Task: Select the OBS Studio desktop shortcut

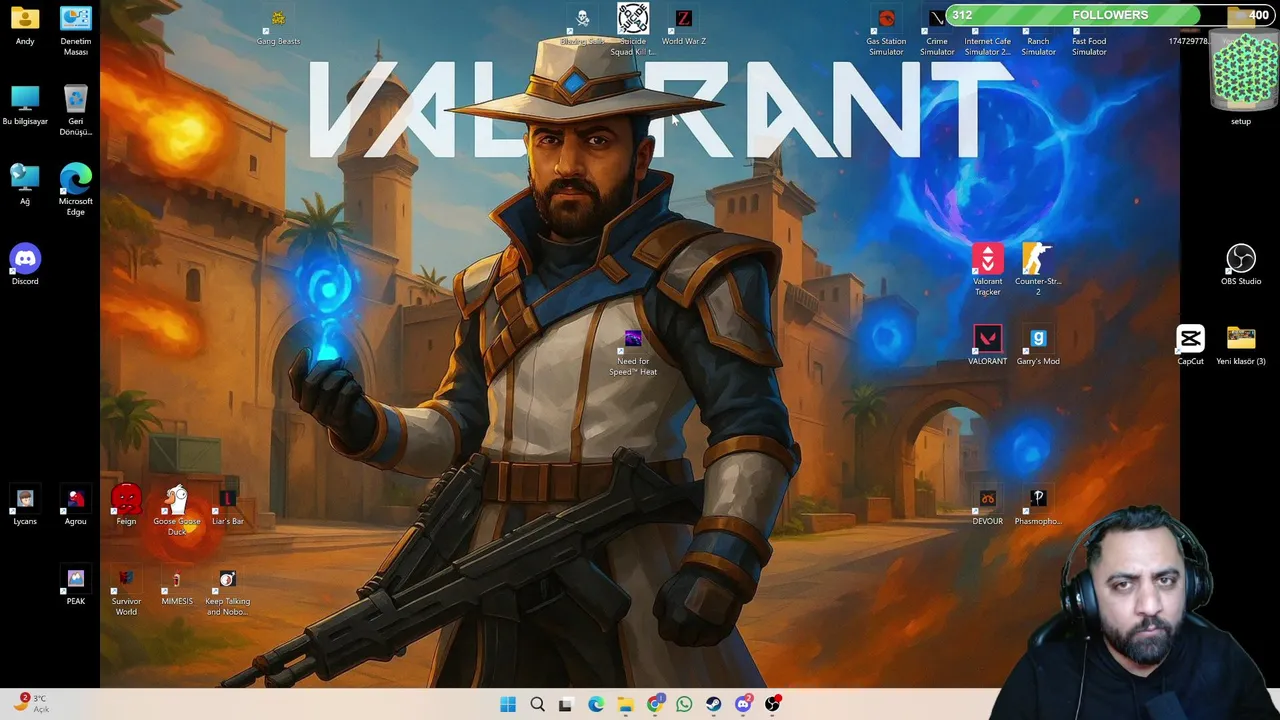Action: click(1241, 266)
